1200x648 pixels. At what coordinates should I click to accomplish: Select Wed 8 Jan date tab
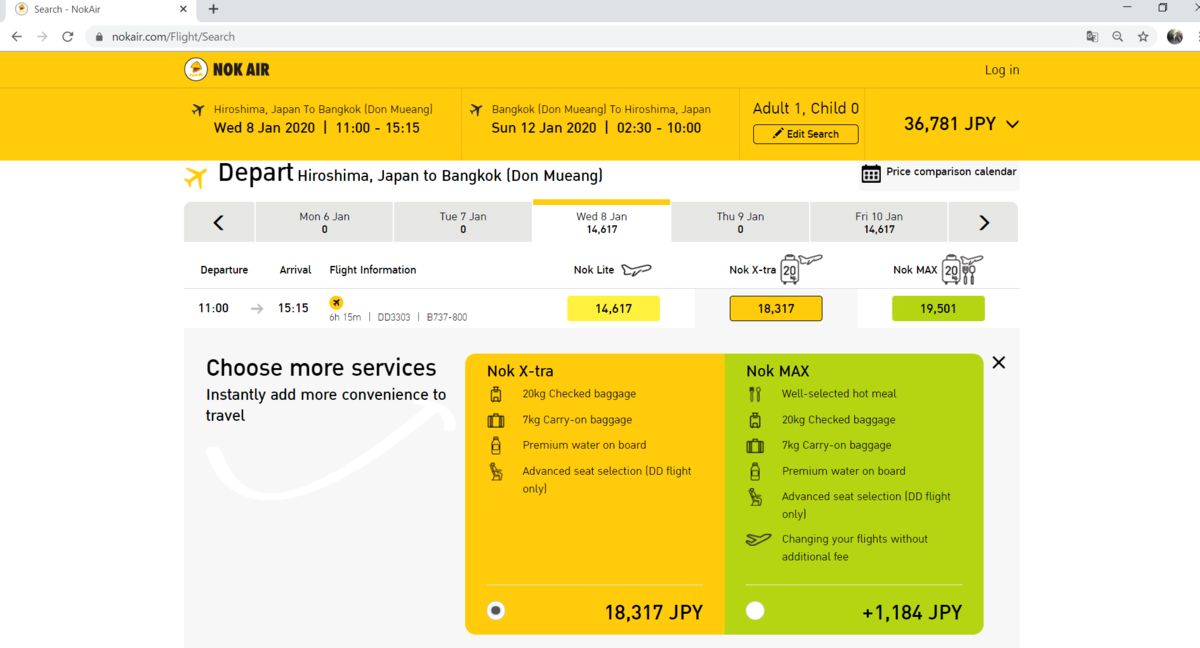pyautogui.click(x=601, y=221)
